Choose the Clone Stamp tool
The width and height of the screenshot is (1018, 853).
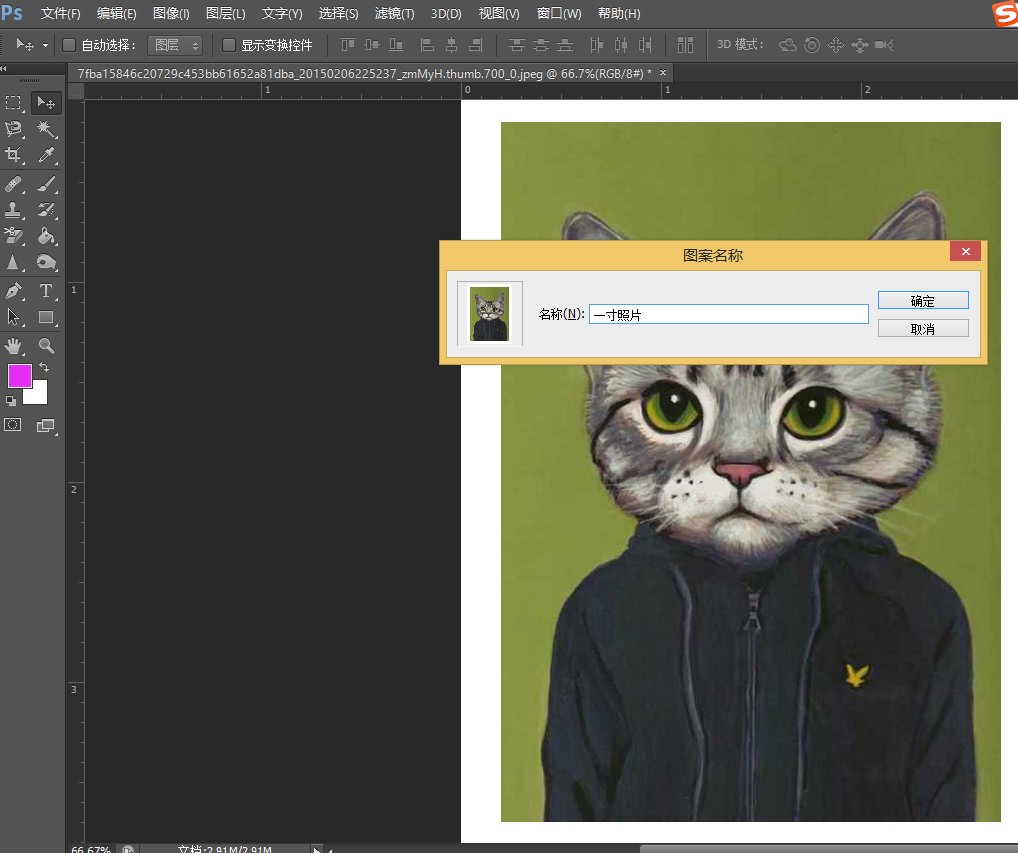click(x=13, y=210)
